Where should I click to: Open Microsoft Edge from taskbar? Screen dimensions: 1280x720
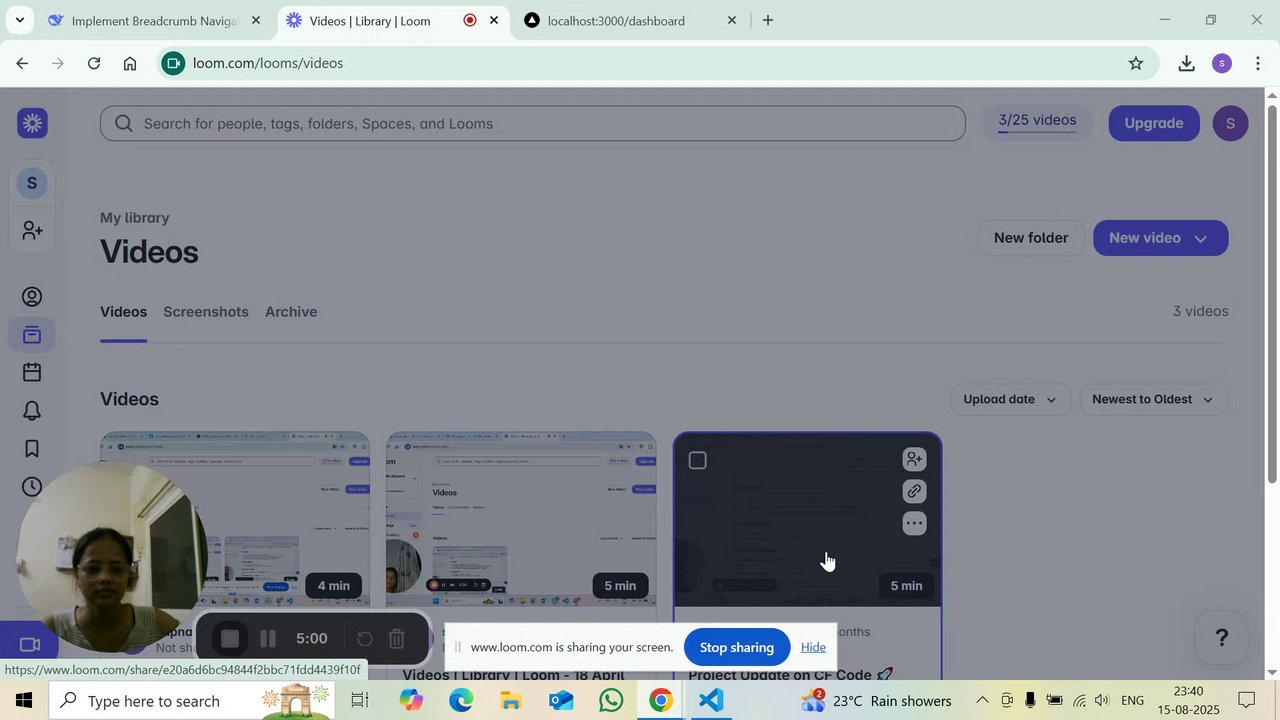coord(461,700)
